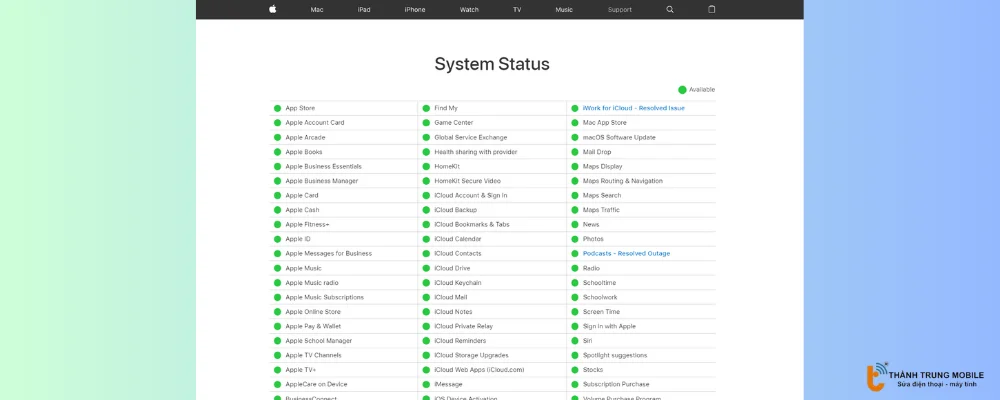
Task: Select the AppleCare on Device row
Action: [x=344, y=384]
